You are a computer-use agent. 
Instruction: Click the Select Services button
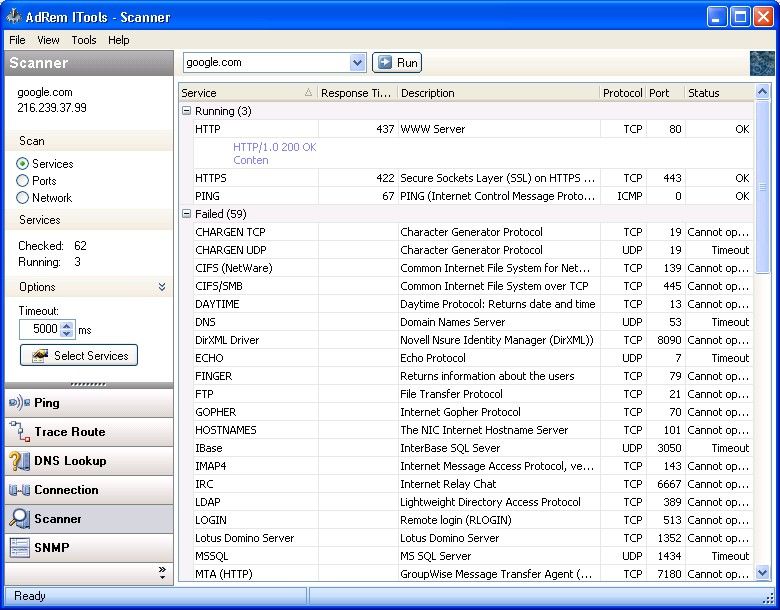click(x=79, y=356)
